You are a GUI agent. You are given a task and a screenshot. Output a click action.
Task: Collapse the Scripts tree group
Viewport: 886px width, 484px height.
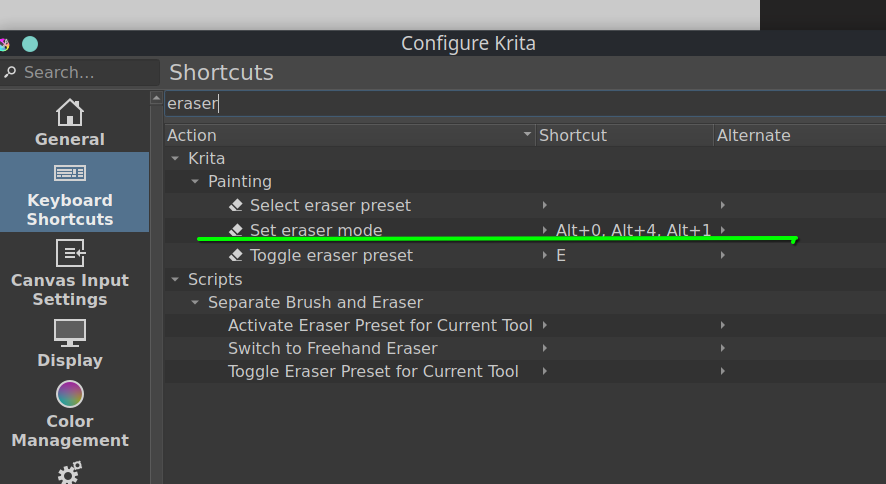(175, 279)
